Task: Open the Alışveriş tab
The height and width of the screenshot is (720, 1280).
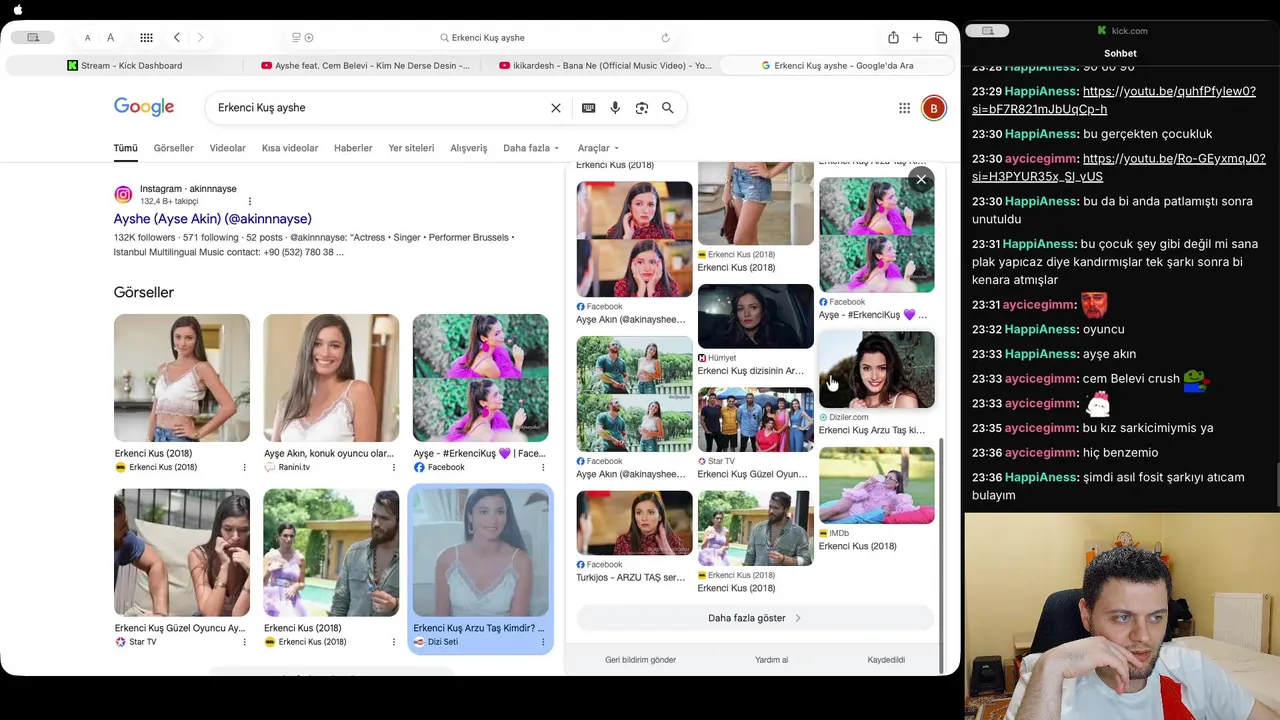Action: [468, 148]
